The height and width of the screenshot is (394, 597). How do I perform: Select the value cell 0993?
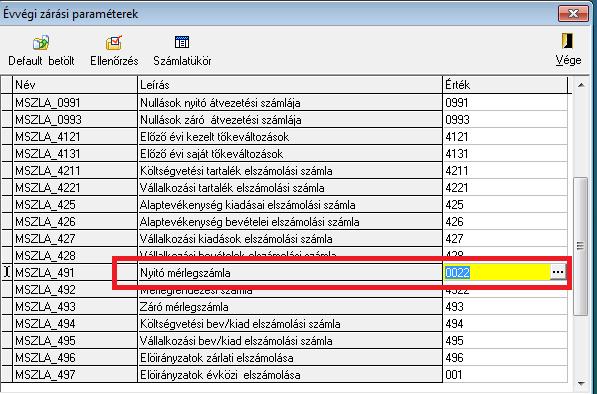pos(506,120)
